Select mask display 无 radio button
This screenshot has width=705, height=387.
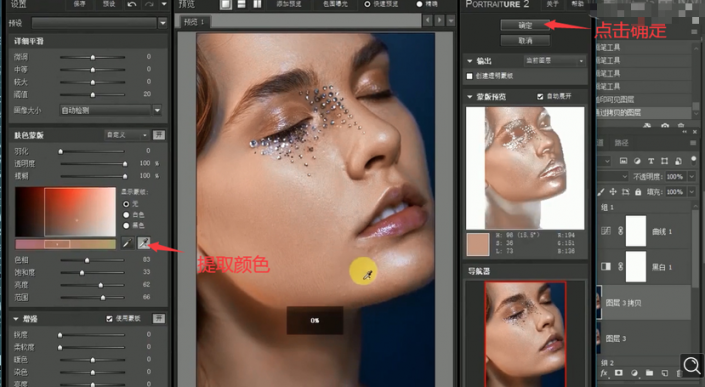(x=126, y=204)
